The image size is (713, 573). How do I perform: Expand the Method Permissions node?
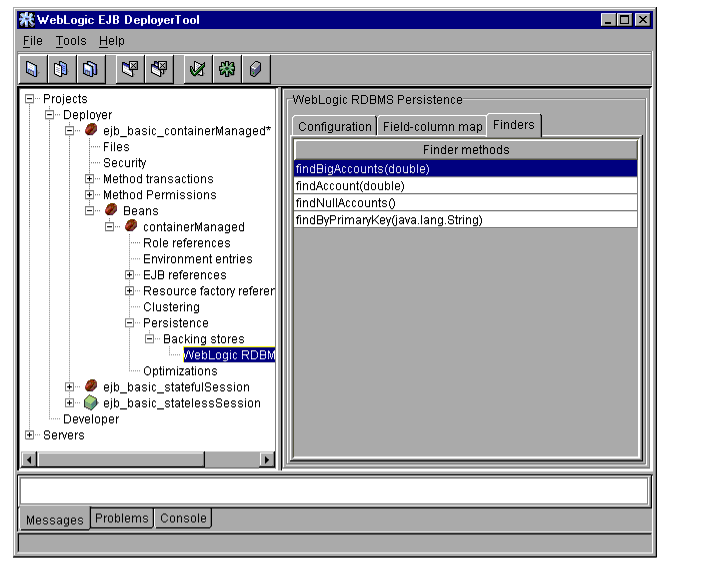pos(90,195)
